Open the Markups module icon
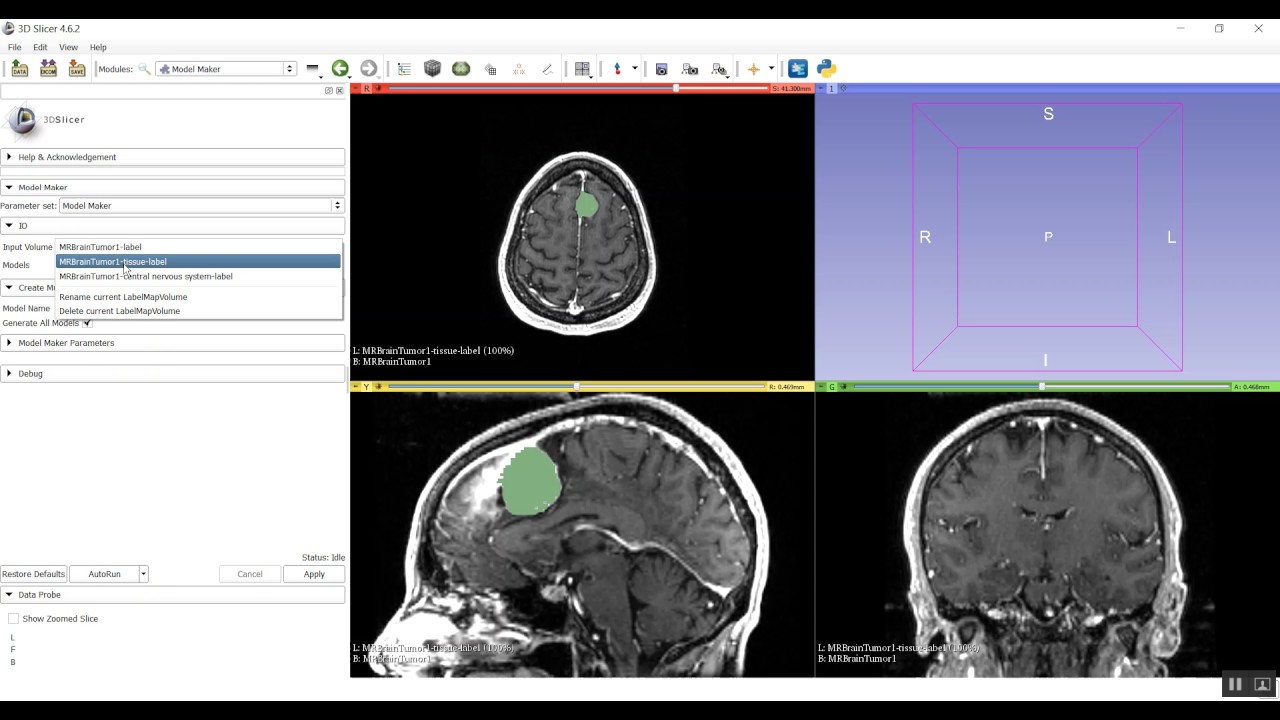This screenshot has height=720, width=1280. pos(518,69)
